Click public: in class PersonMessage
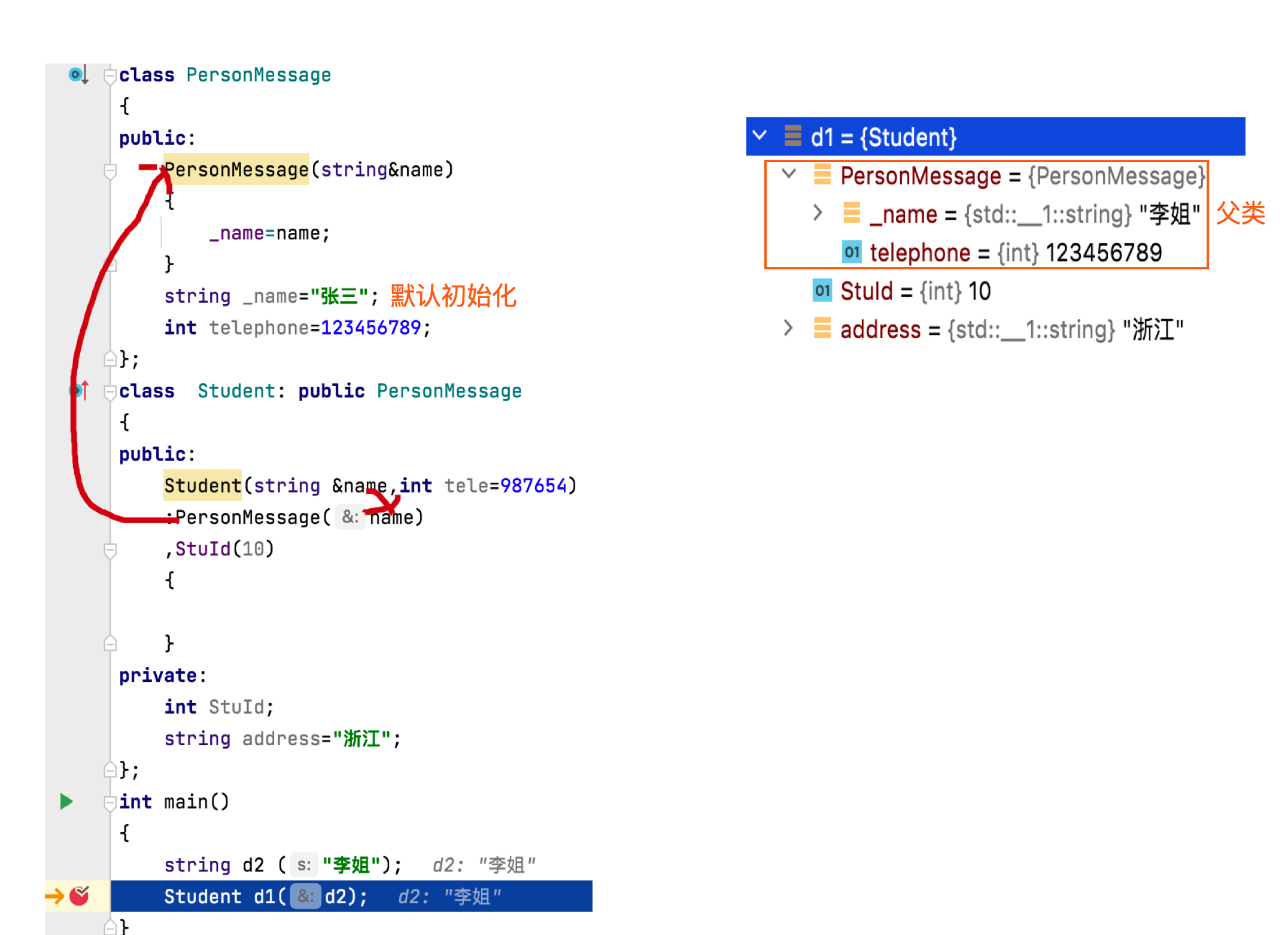Image resolution: width=1288 pixels, height=935 pixels. click(157, 138)
